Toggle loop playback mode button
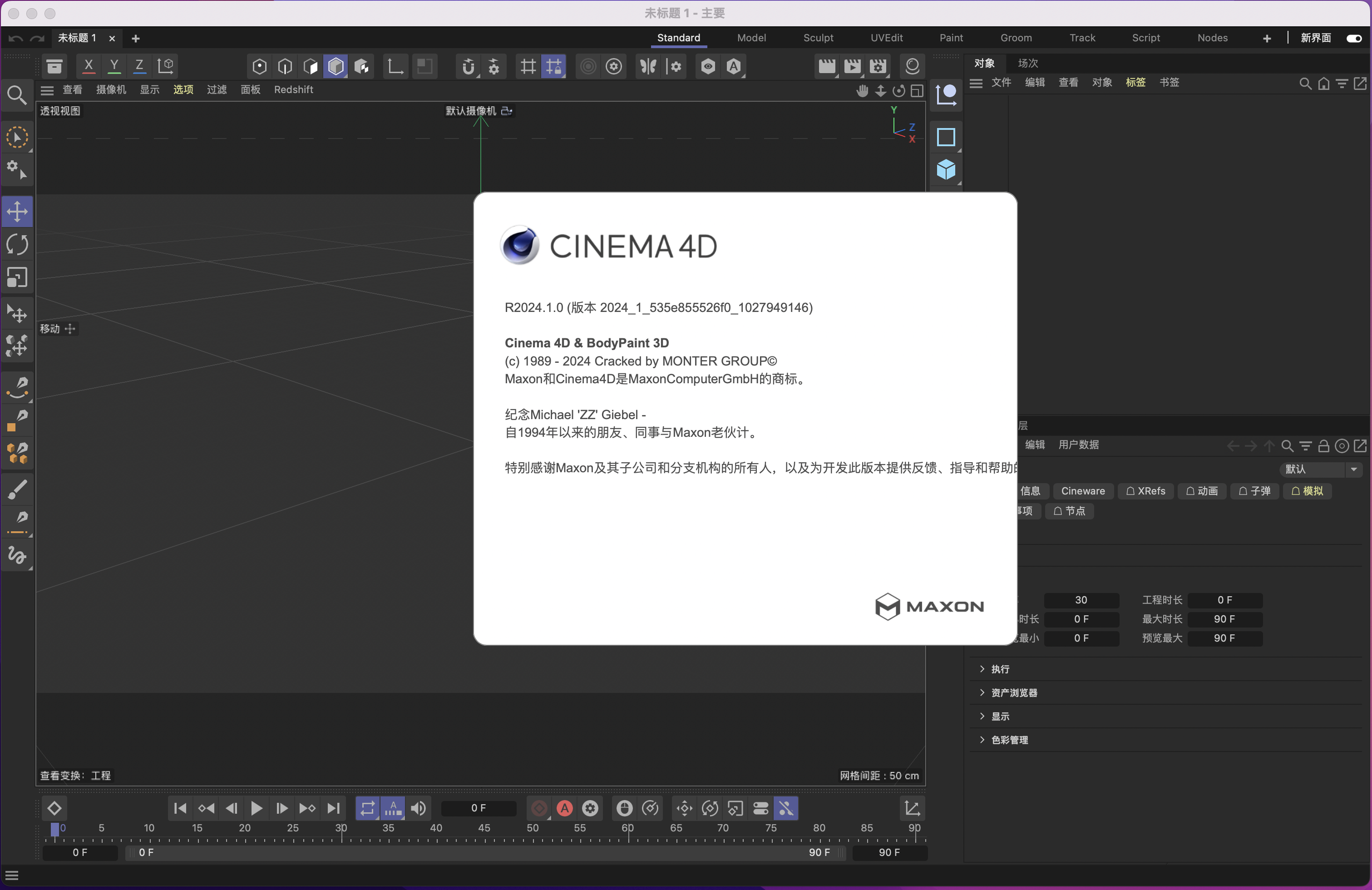 click(367, 808)
